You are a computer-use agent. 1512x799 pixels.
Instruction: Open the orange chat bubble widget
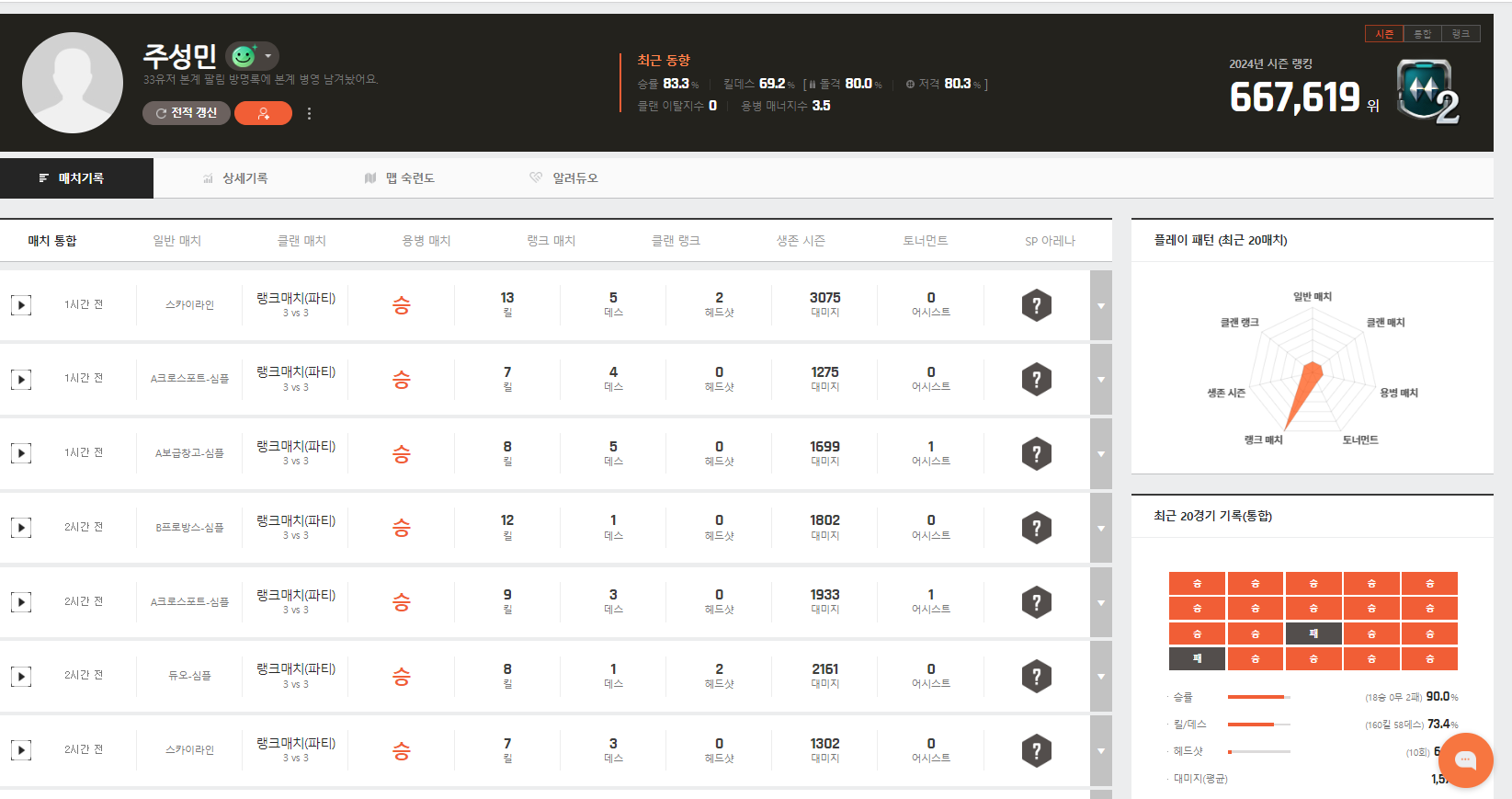(x=1465, y=760)
